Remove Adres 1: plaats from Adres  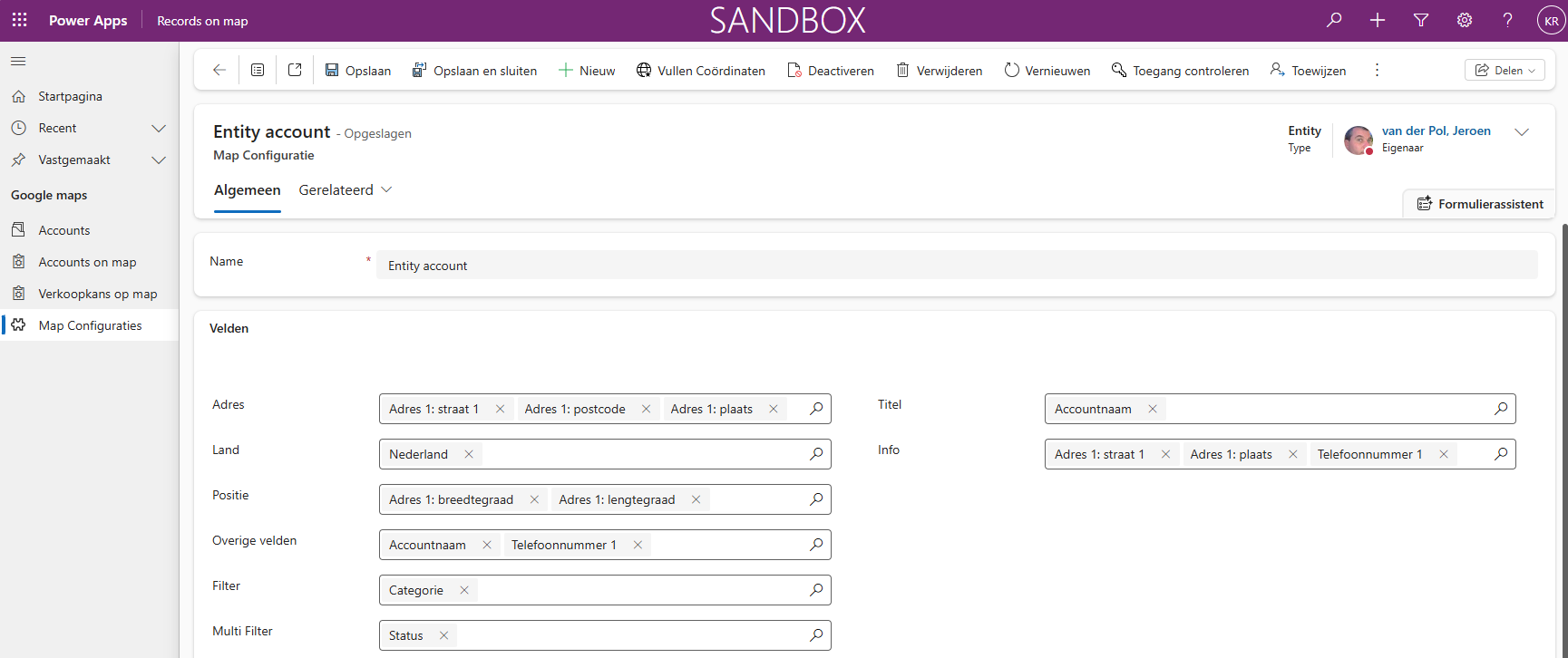[x=774, y=409]
